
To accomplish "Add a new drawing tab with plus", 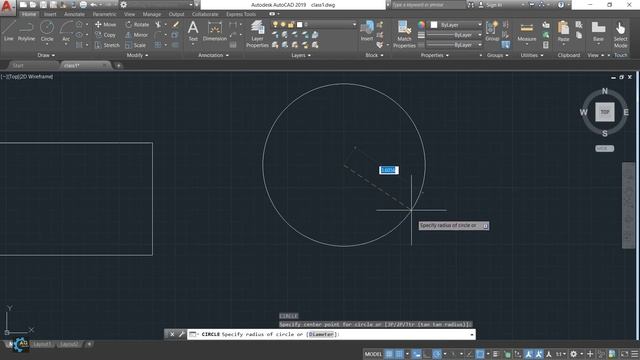I will (118, 65).
